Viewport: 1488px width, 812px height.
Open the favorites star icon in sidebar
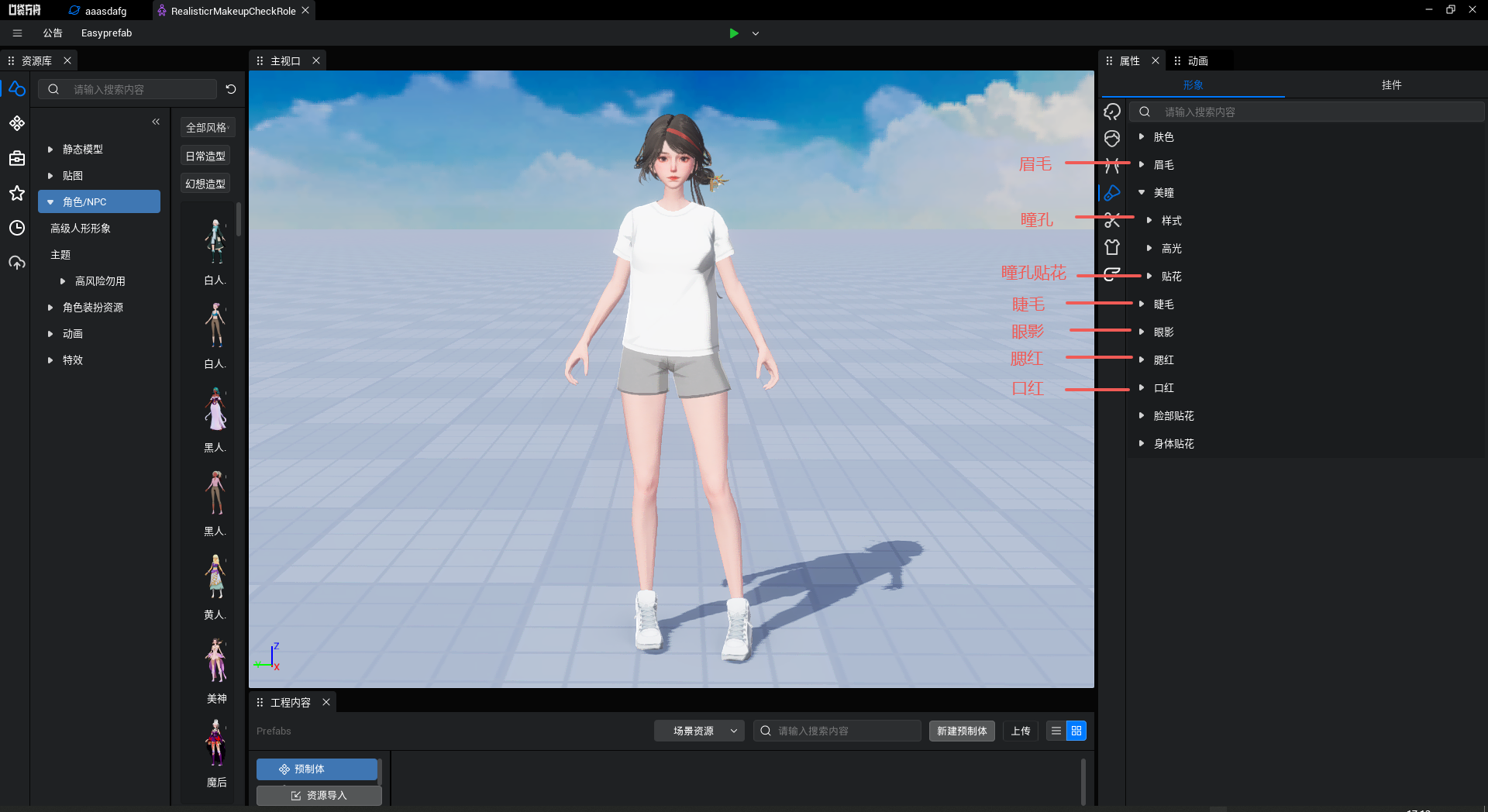[x=17, y=193]
